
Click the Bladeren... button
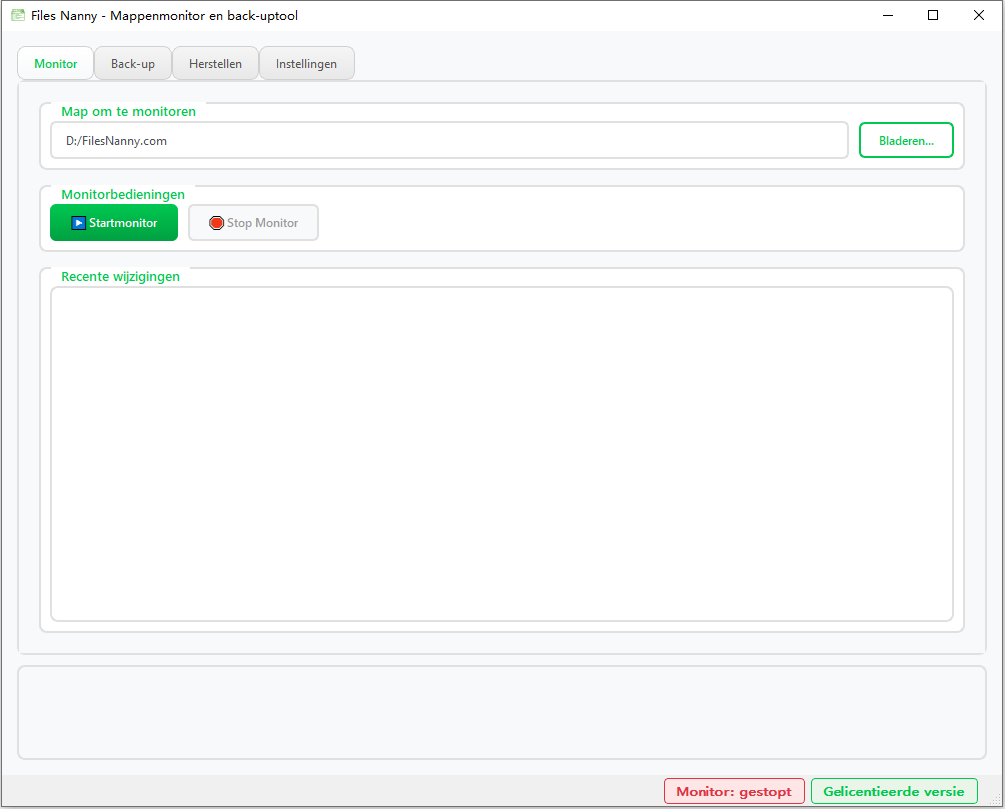[x=906, y=140]
